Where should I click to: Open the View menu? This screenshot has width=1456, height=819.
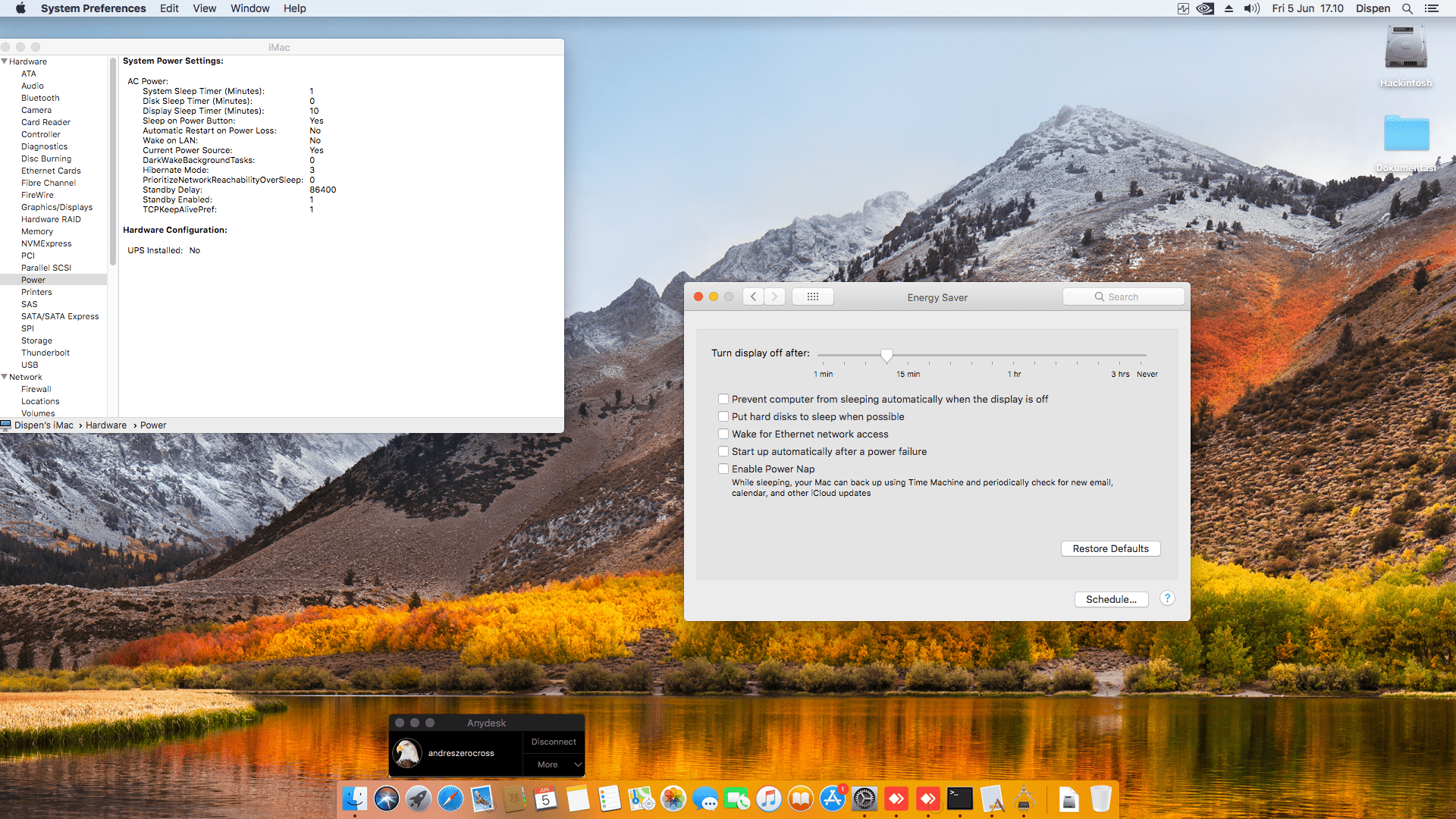[x=204, y=8]
